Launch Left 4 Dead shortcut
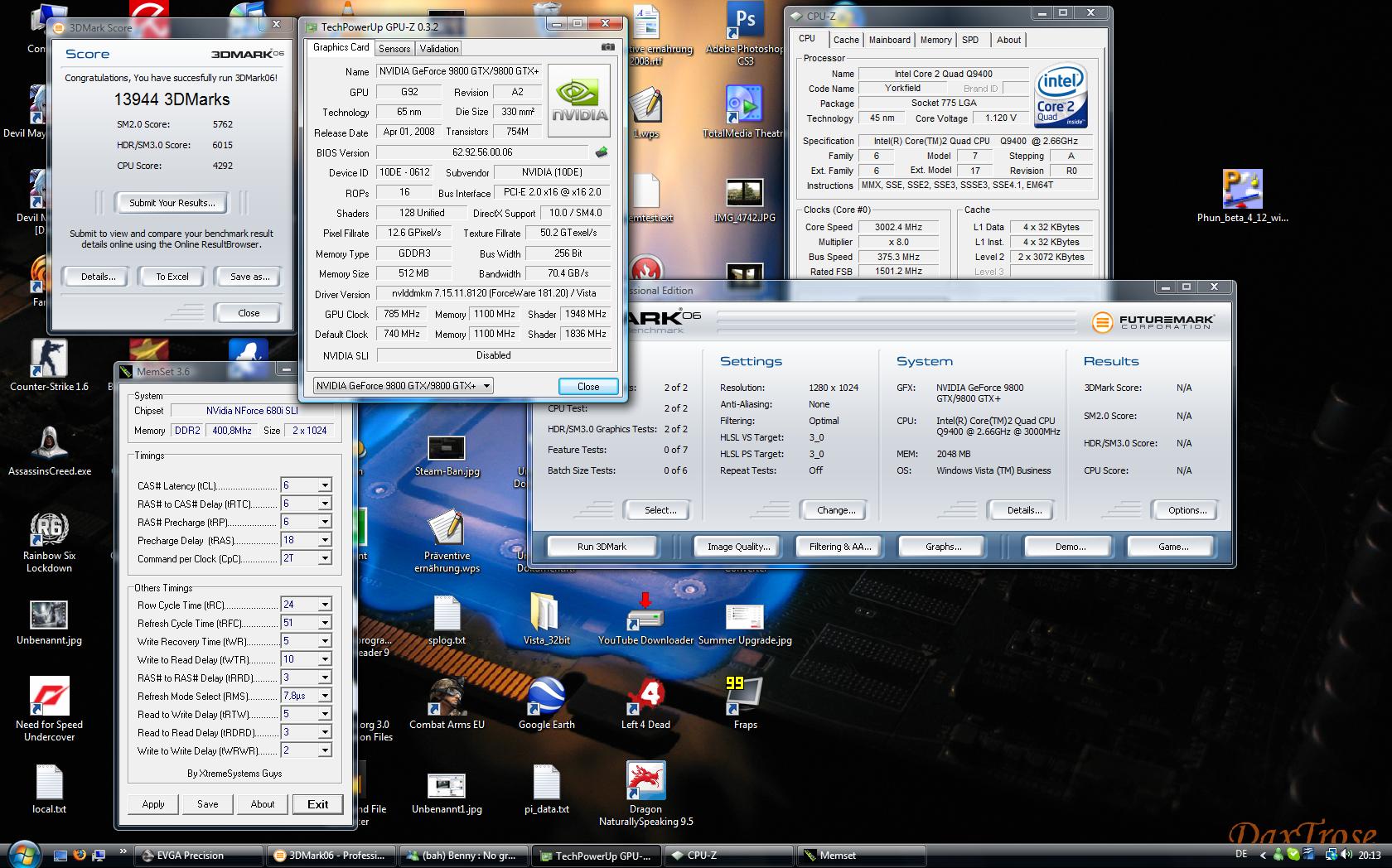Viewport: 1392px width, 868px height. (645, 704)
